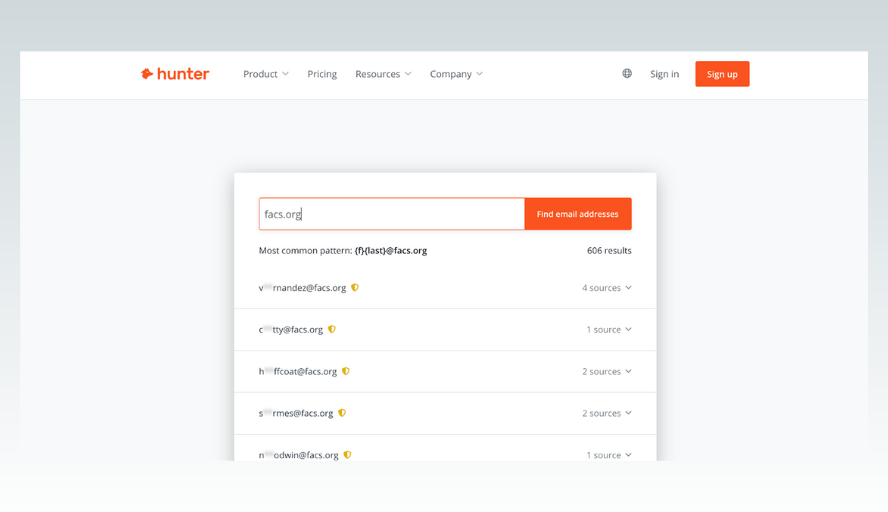Open the language globe selector
Viewport: 888px width, 512px height.
[x=627, y=74]
